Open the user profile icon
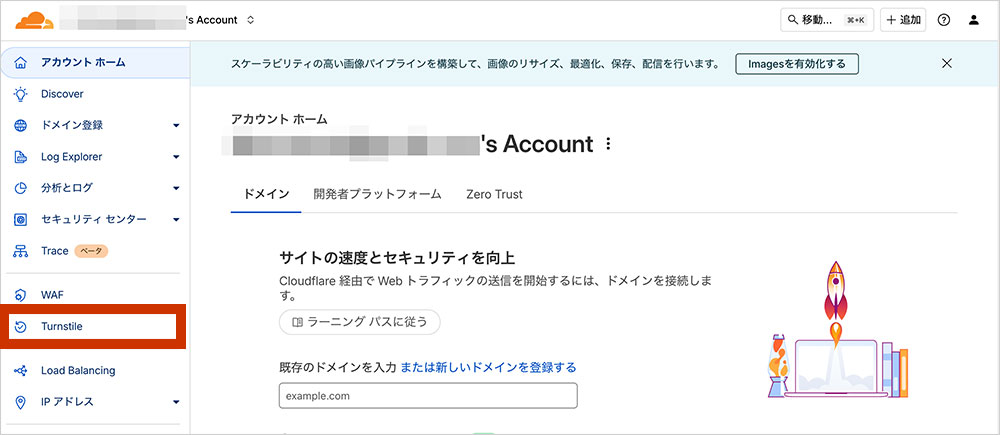 click(x=975, y=20)
